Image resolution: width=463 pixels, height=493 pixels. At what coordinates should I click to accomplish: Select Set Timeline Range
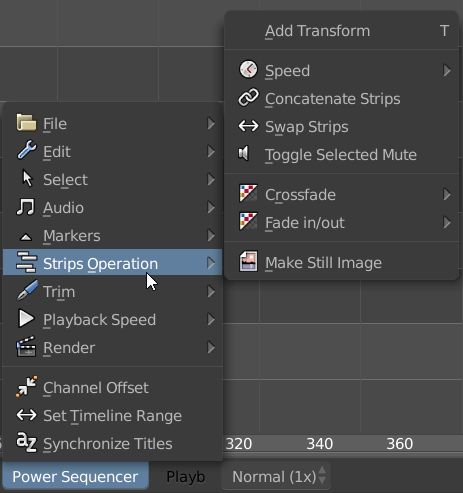[x=113, y=416]
